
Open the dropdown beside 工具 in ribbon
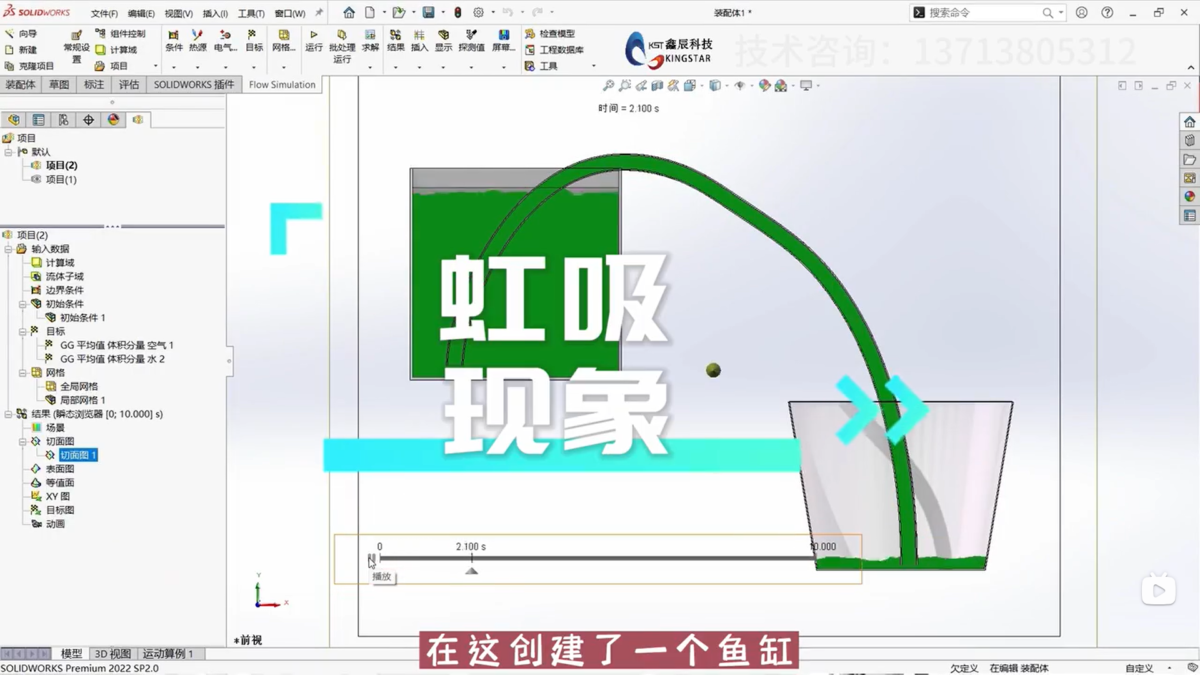[x=593, y=66]
